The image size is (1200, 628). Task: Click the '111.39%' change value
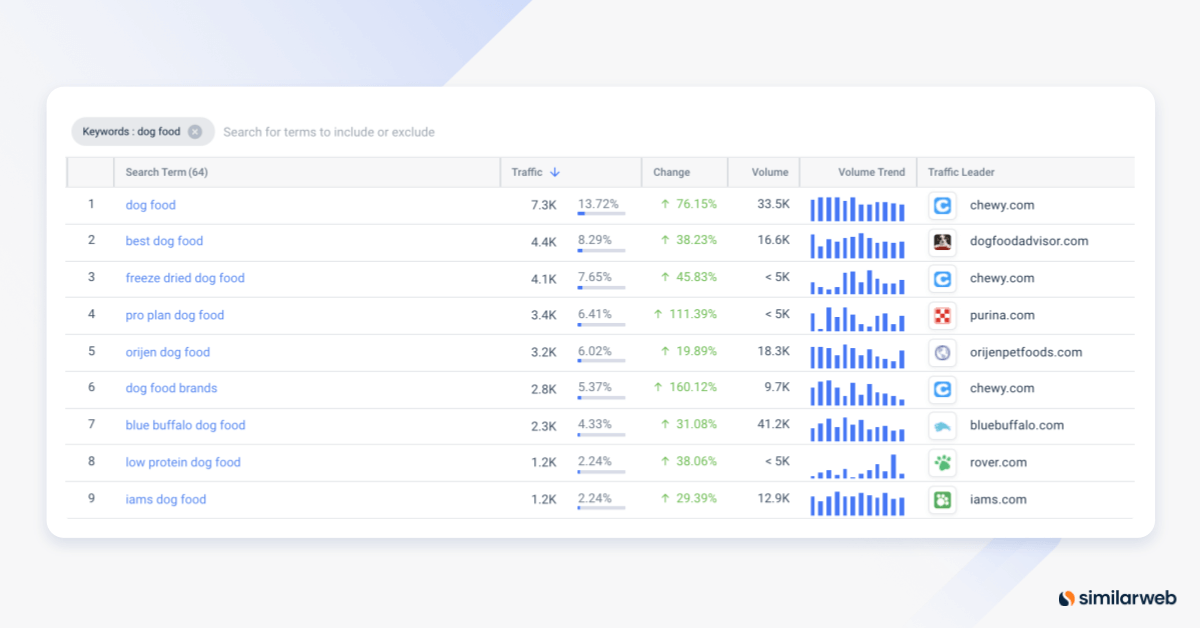(693, 314)
